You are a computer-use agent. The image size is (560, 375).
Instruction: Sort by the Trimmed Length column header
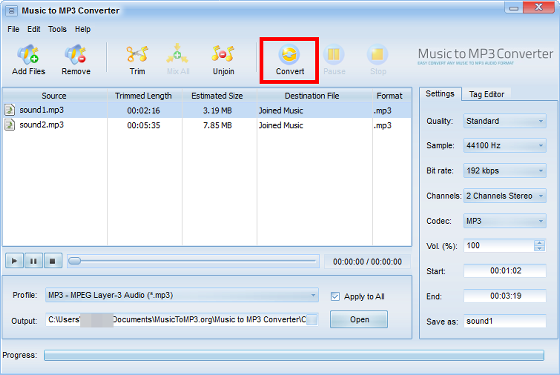[x=144, y=96]
